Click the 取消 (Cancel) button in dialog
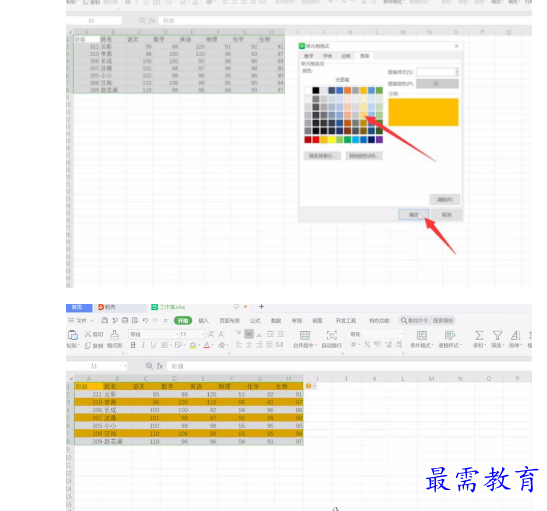The height and width of the screenshot is (511, 547). coord(447,215)
